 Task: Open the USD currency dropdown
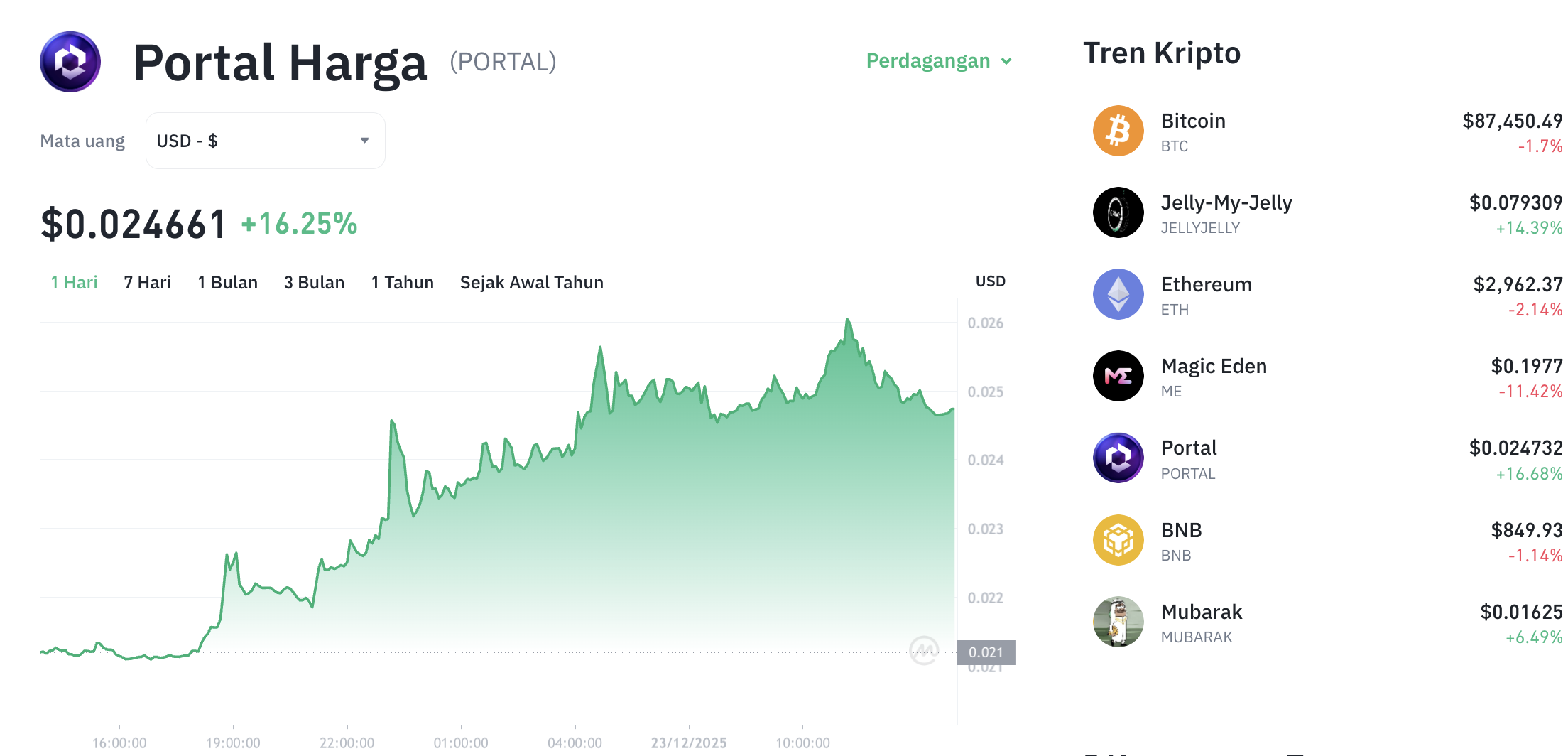(265, 141)
